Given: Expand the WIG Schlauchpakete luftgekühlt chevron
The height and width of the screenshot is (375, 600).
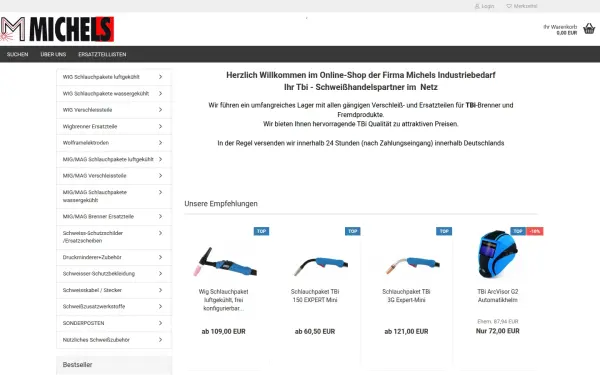Looking at the screenshot, I should tap(160, 77).
